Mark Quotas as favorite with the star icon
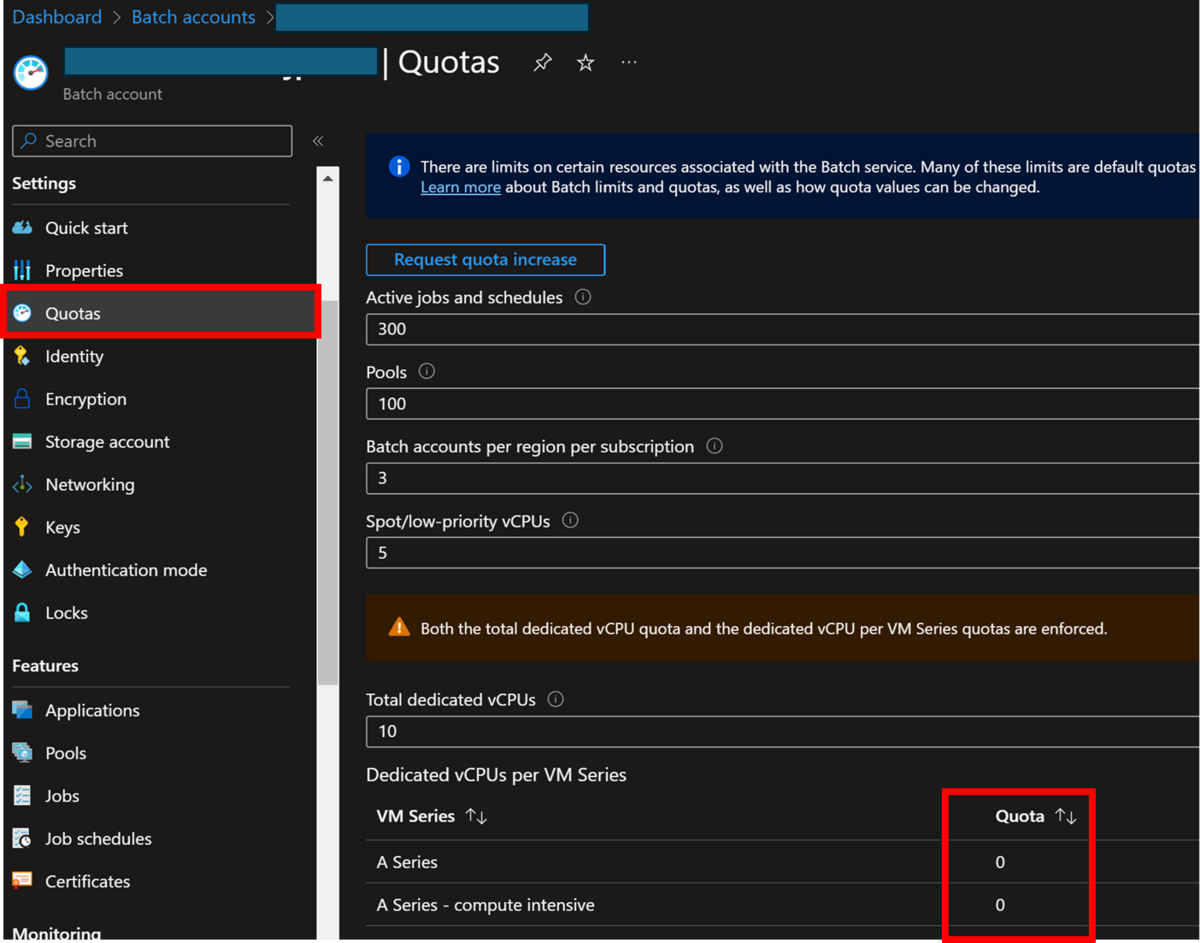 (586, 63)
